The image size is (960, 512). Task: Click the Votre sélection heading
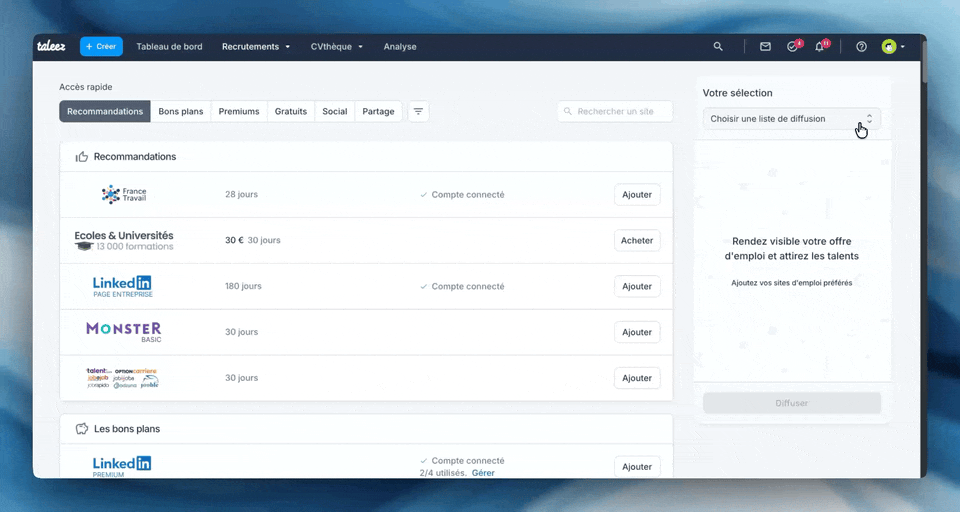tap(737, 93)
